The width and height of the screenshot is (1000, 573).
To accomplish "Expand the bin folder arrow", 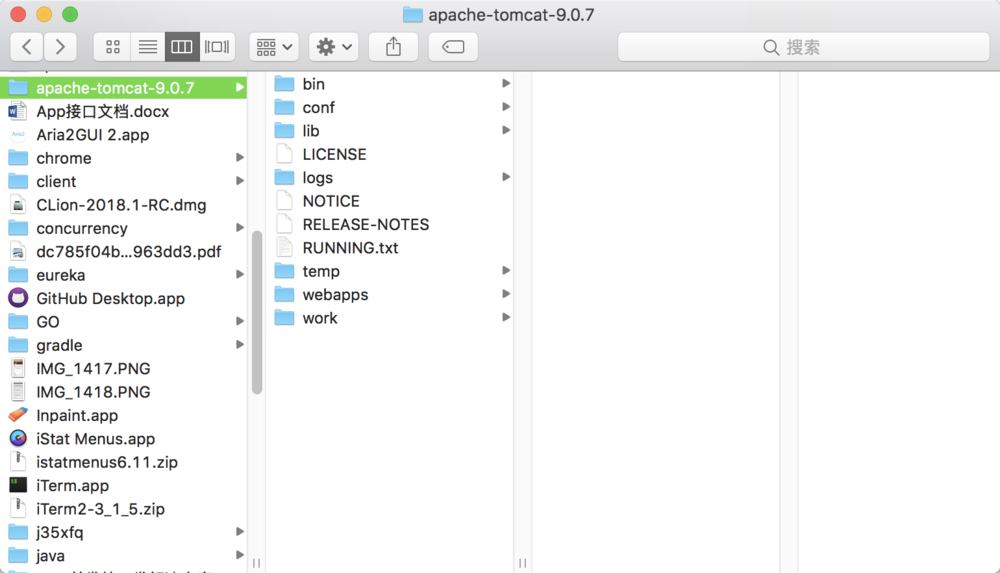I will 506,84.
